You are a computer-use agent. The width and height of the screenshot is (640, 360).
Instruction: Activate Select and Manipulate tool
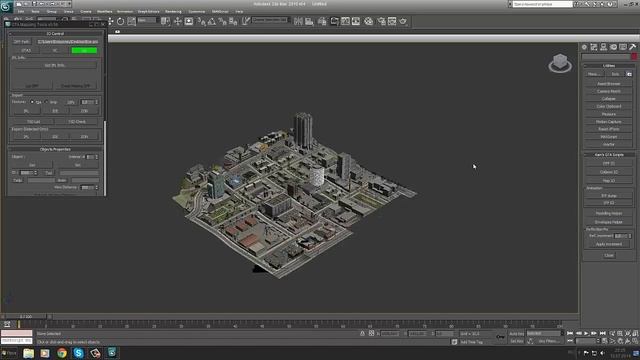pos(178,22)
